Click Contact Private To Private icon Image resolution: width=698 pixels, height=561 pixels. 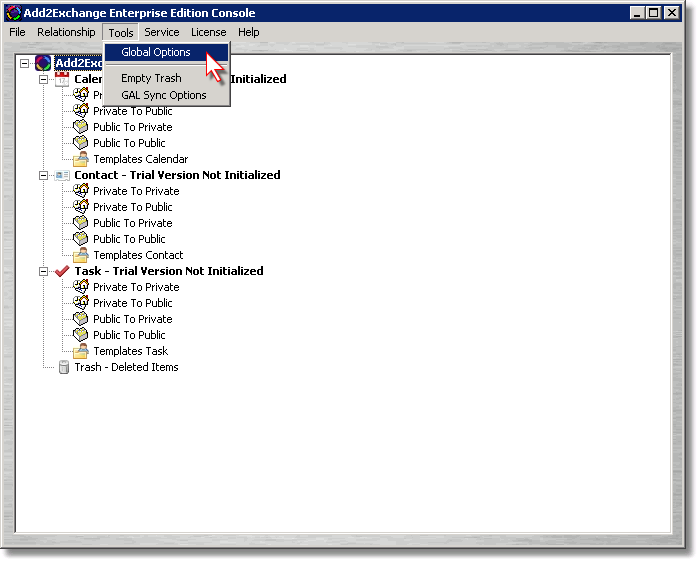81,191
